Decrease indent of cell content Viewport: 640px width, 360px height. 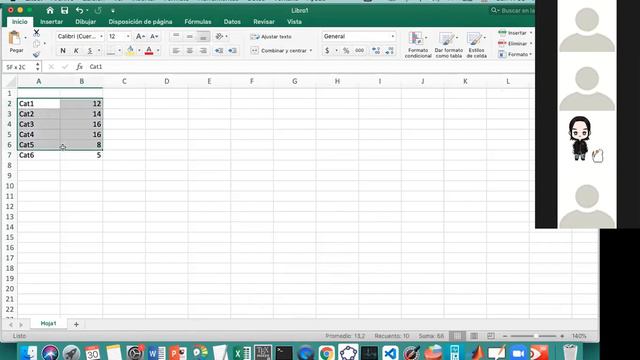tap(219, 51)
